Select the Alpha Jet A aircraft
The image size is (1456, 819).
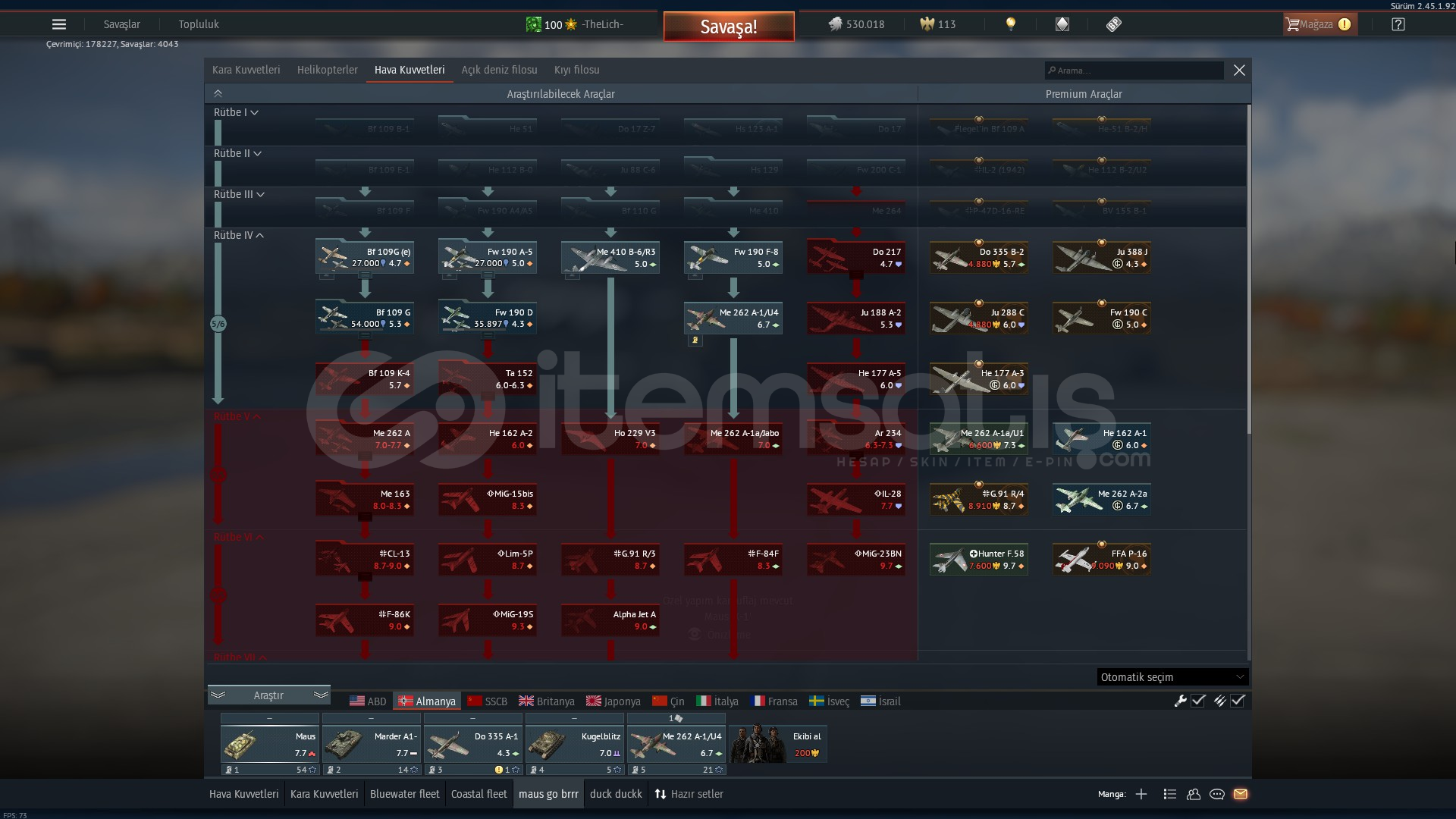610,620
